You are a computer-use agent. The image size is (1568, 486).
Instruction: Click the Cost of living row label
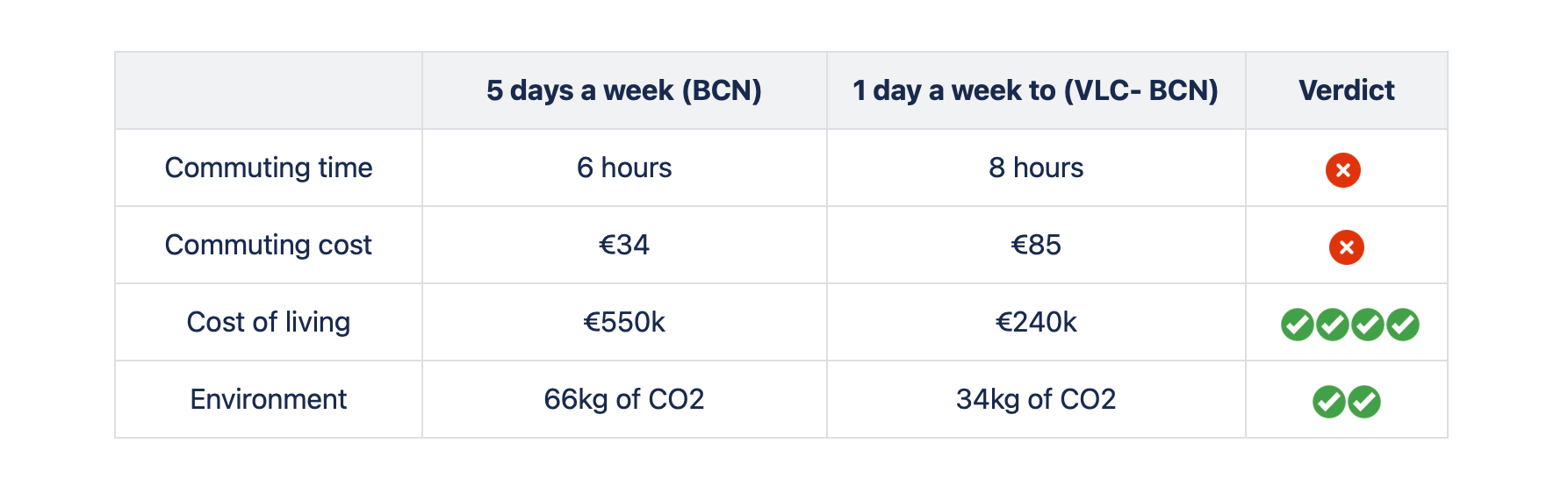pos(269,322)
